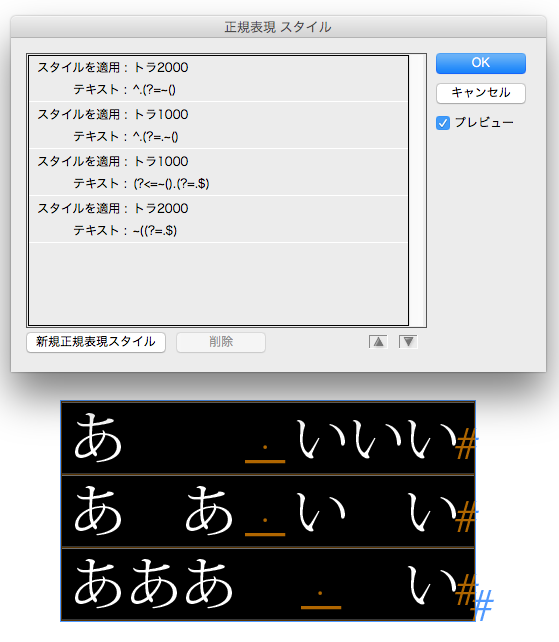559x642 pixels.
Task: Create a 新規正規表現スタイル
Action: point(96,342)
